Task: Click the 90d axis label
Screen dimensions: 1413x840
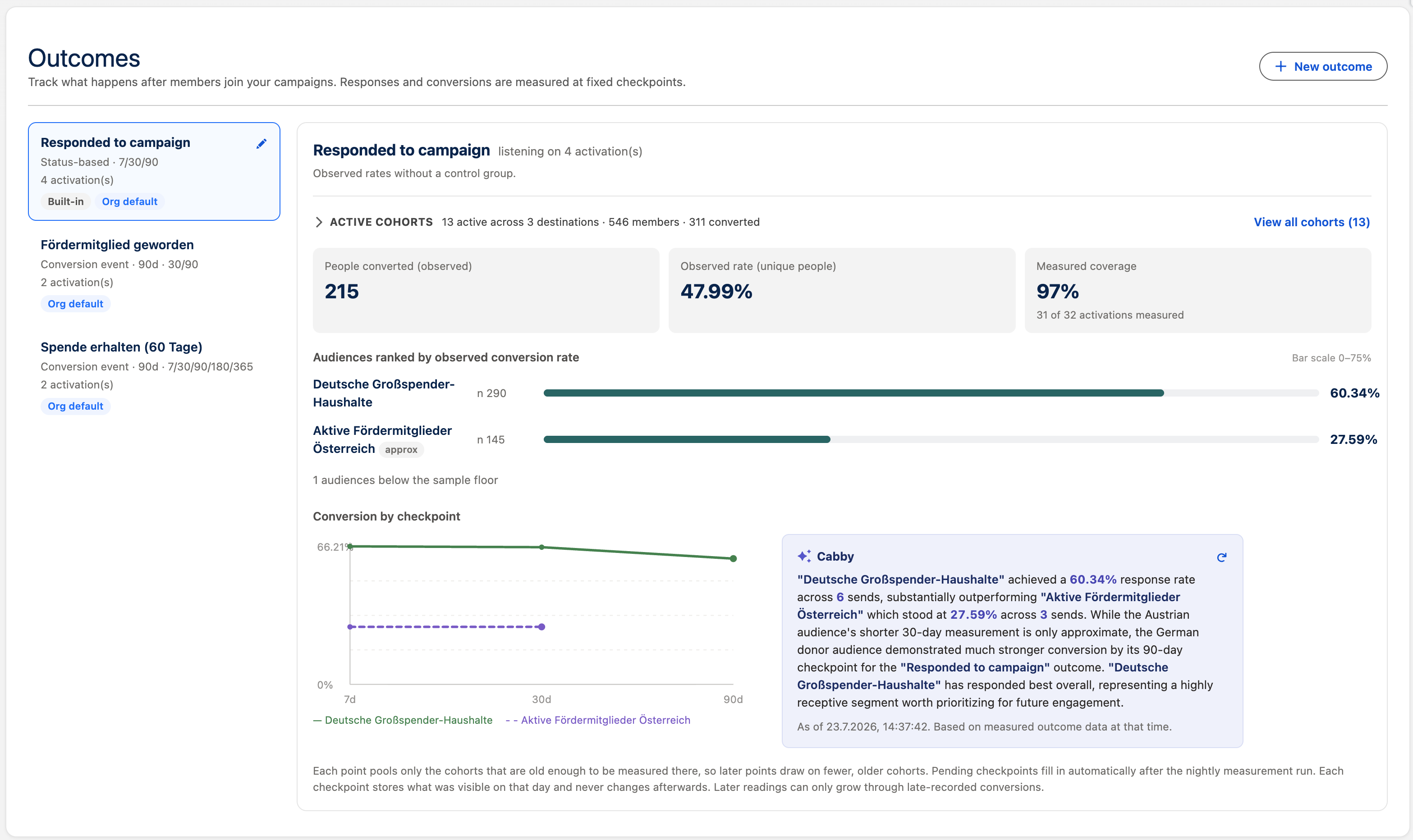Action: pos(733,699)
